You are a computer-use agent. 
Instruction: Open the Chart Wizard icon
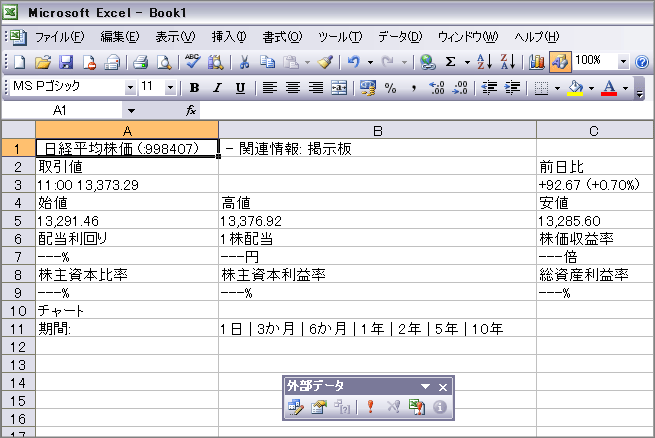pyautogui.click(x=537, y=63)
